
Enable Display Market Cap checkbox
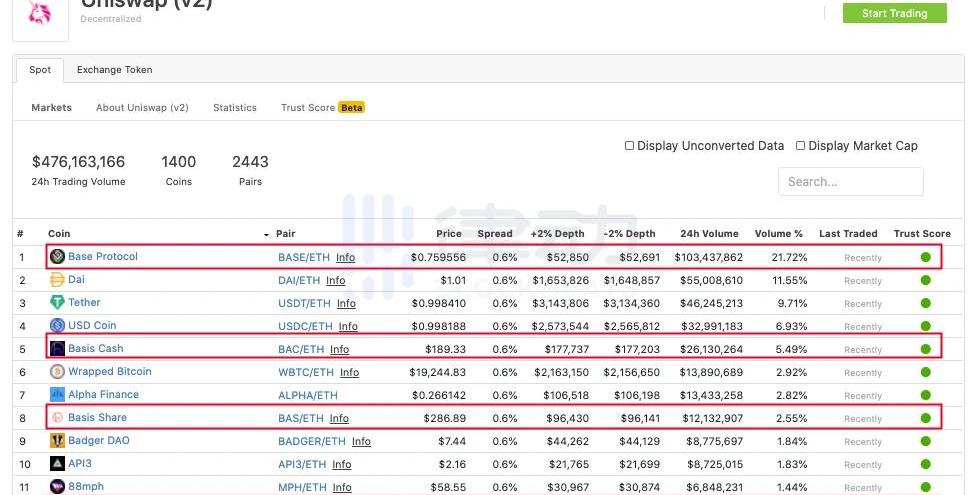800,146
